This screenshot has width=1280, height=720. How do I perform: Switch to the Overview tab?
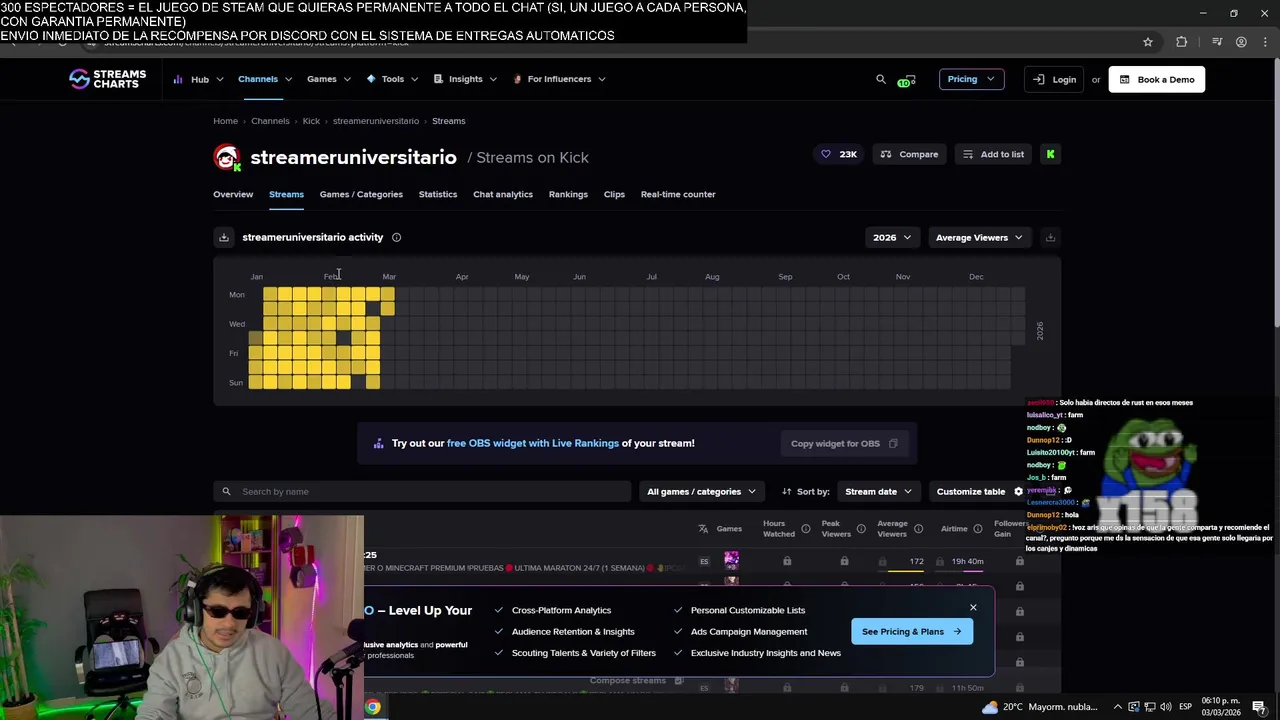click(x=233, y=194)
